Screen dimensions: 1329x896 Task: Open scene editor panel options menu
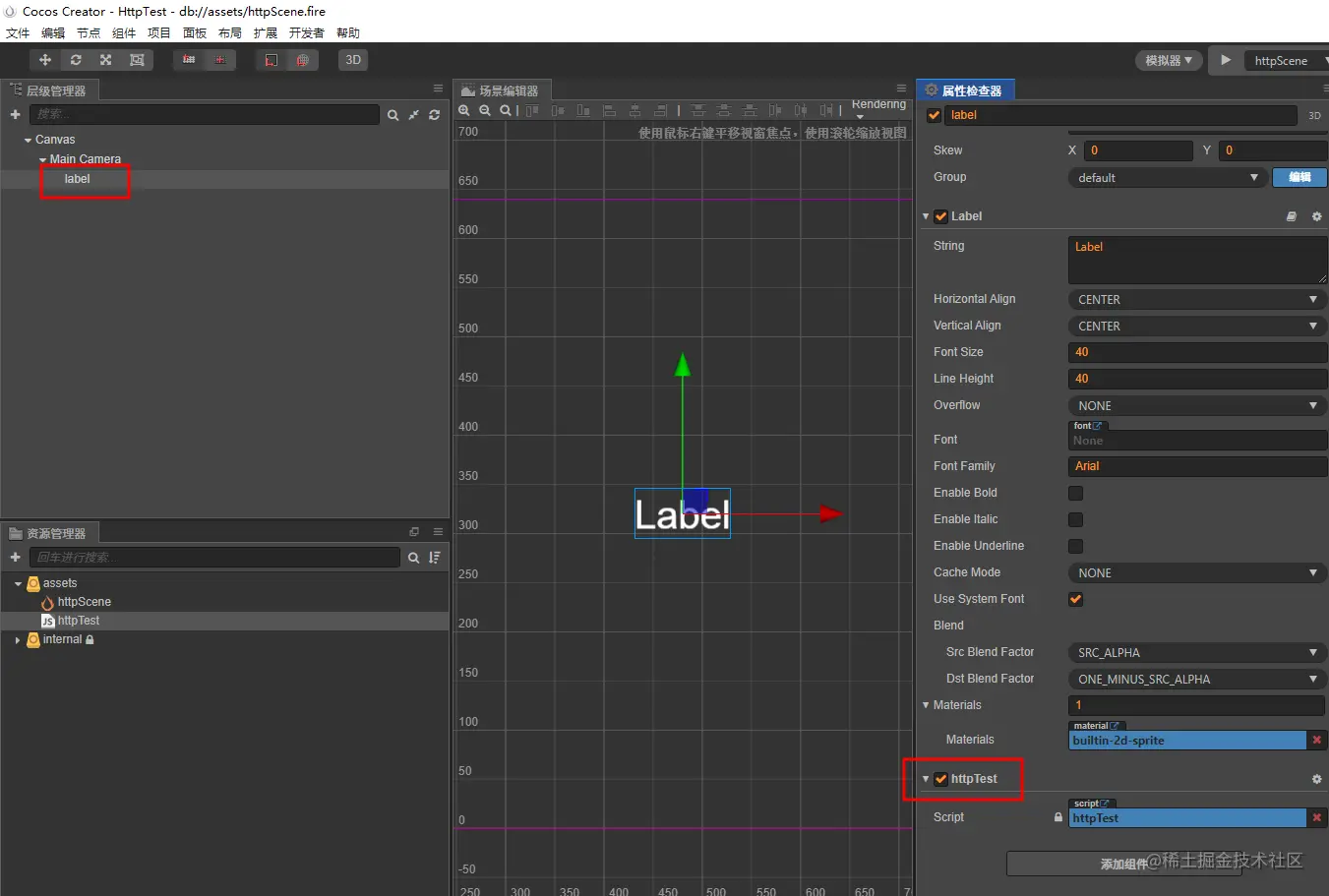pyautogui.click(x=901, y=89)
